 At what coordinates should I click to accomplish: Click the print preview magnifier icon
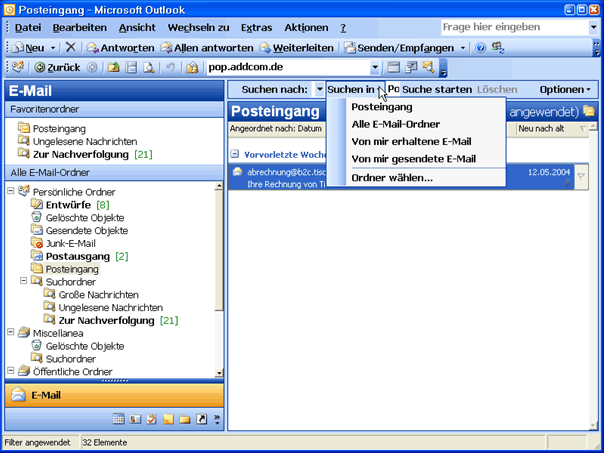(149, 68)
